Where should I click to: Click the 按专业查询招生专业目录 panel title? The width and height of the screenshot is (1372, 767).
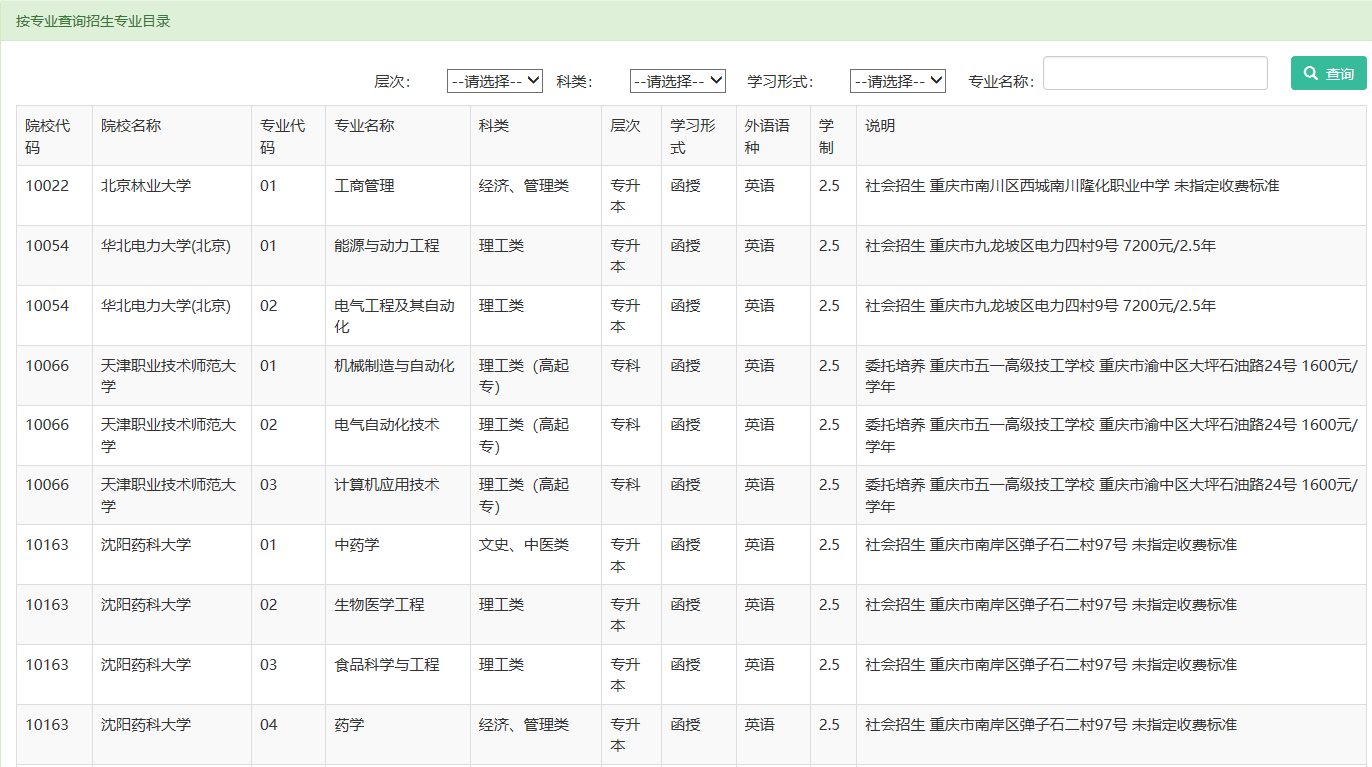tap(93, 21)
